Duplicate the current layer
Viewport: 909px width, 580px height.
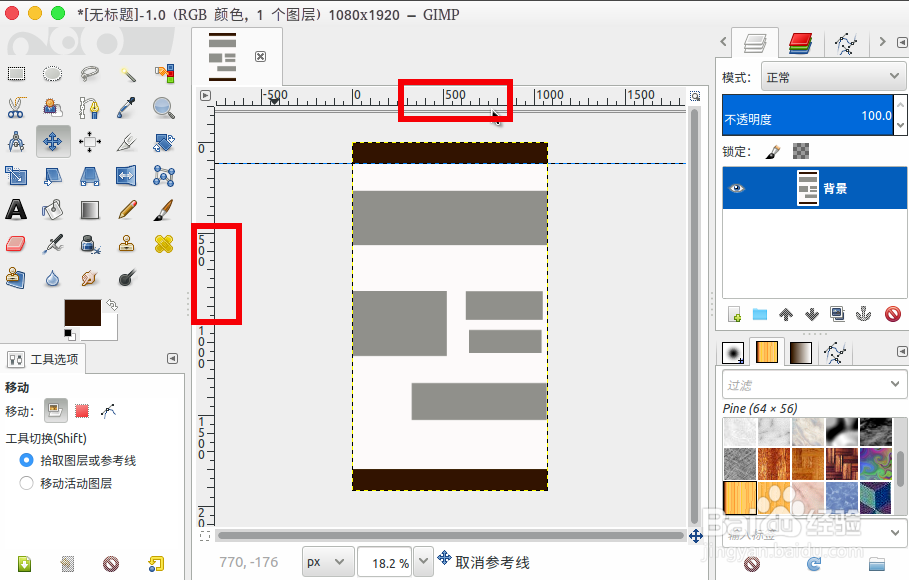[837, 314]
